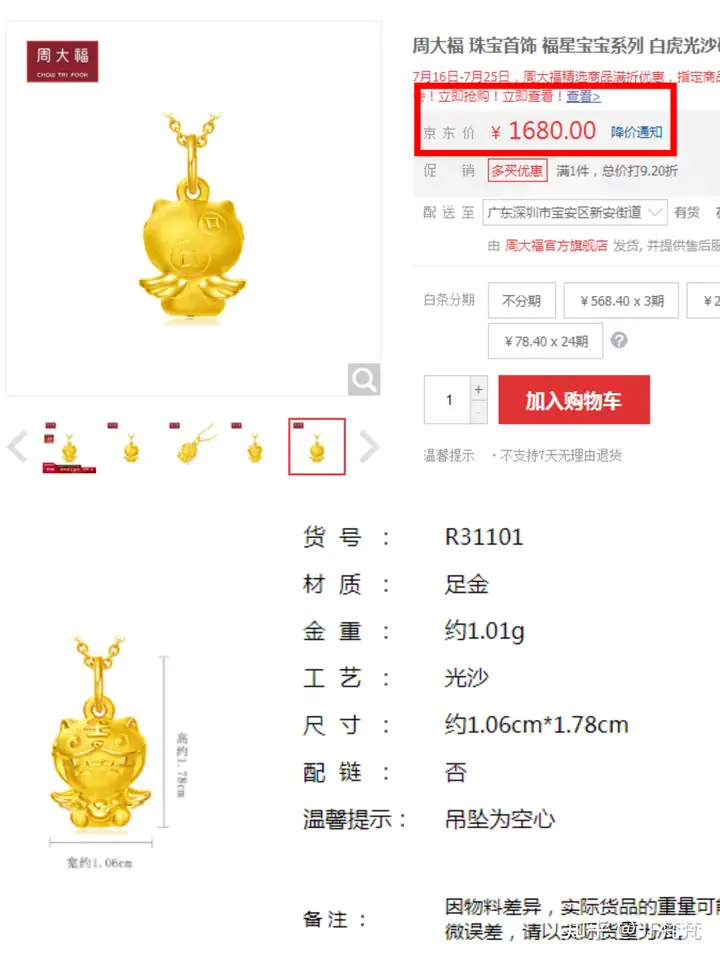
Task: Click the quantity input field
Action: (448, 400)
